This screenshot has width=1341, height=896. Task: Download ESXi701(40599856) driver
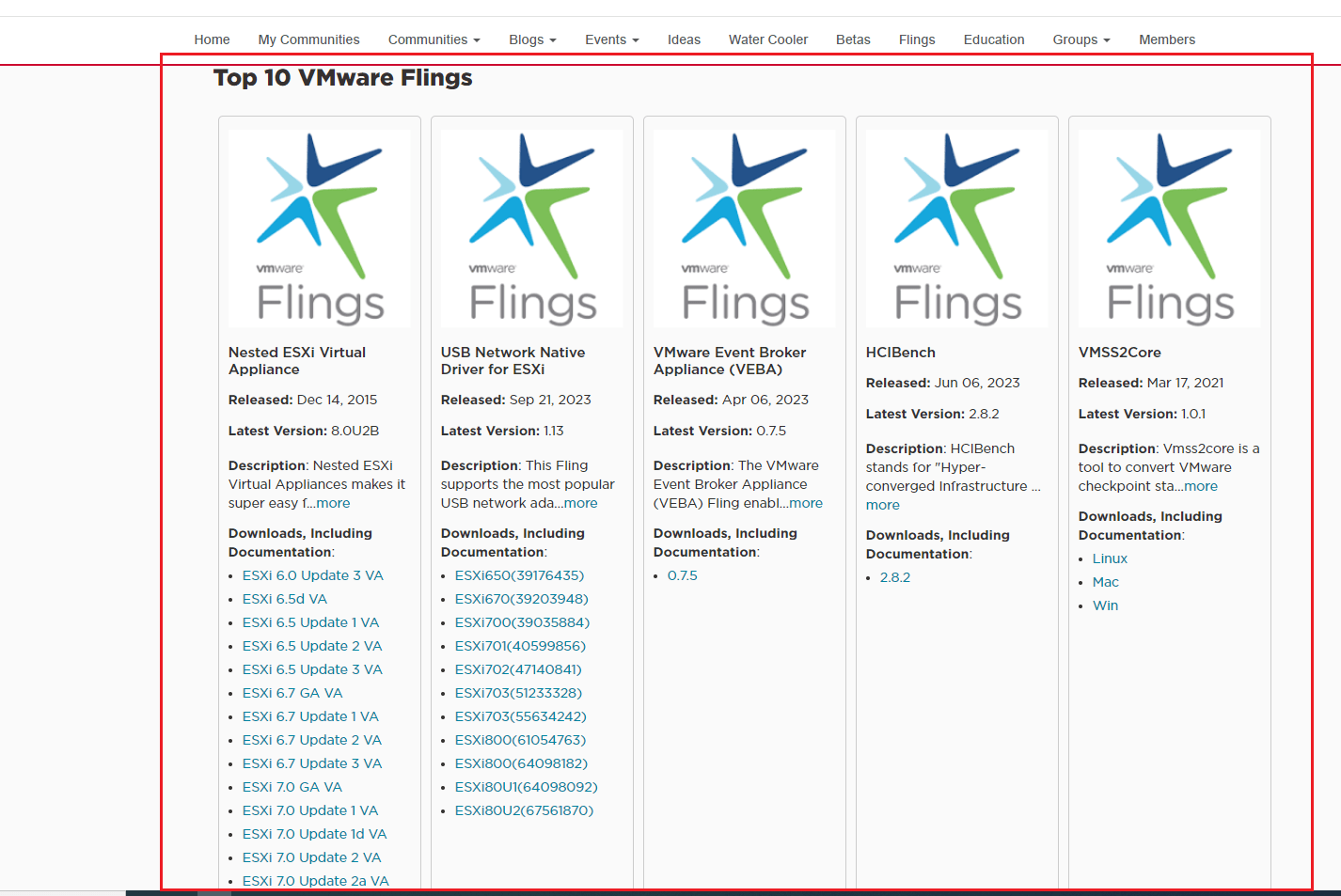pyautogui.click(x=520, y=646)
